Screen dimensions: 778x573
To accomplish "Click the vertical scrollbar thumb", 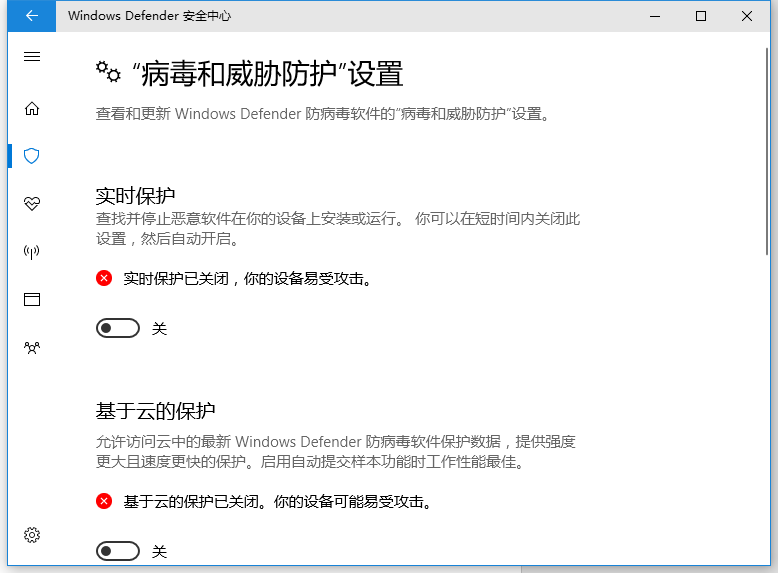I will pos(768,152).
